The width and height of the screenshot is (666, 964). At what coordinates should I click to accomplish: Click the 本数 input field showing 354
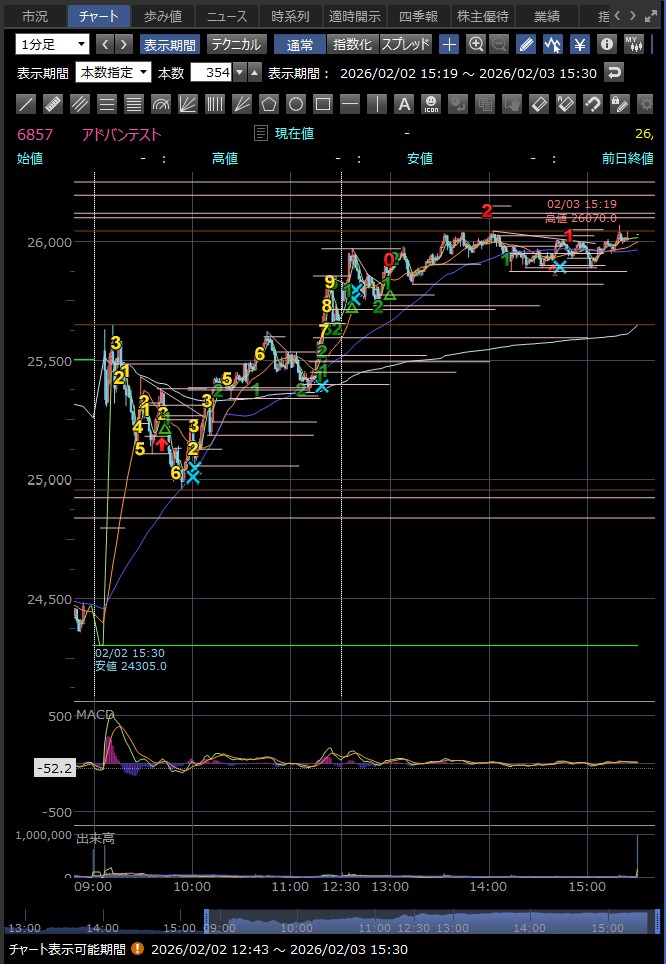(216, 72)
